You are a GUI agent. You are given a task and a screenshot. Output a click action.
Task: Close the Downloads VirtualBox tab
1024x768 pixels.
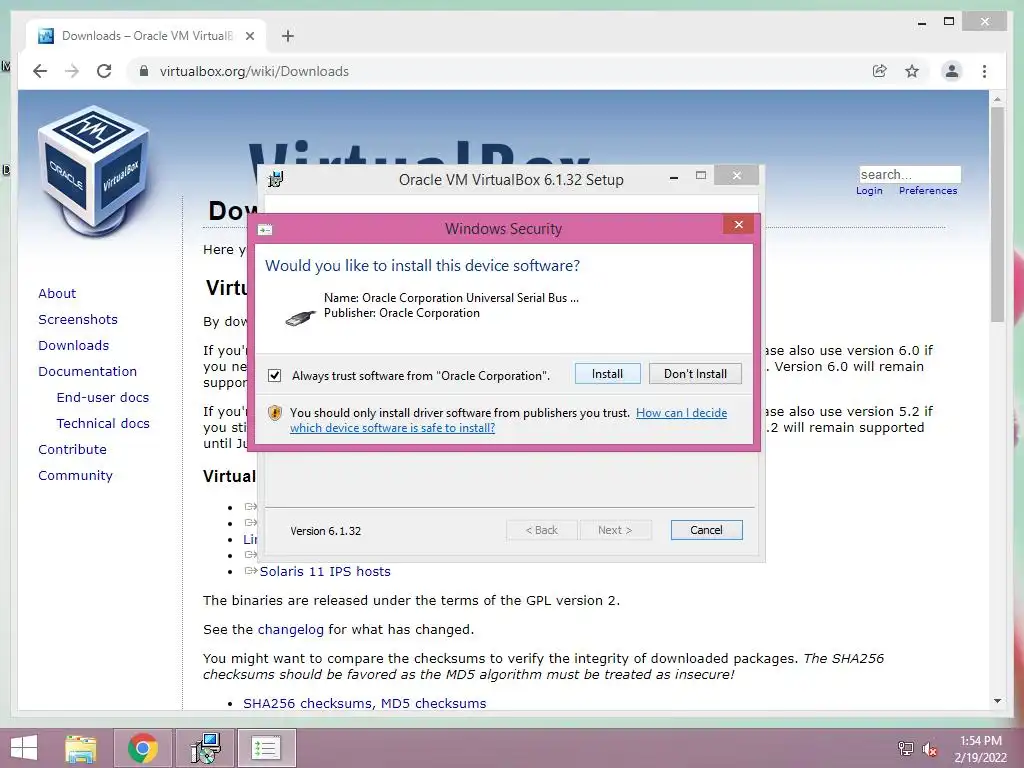249,36
